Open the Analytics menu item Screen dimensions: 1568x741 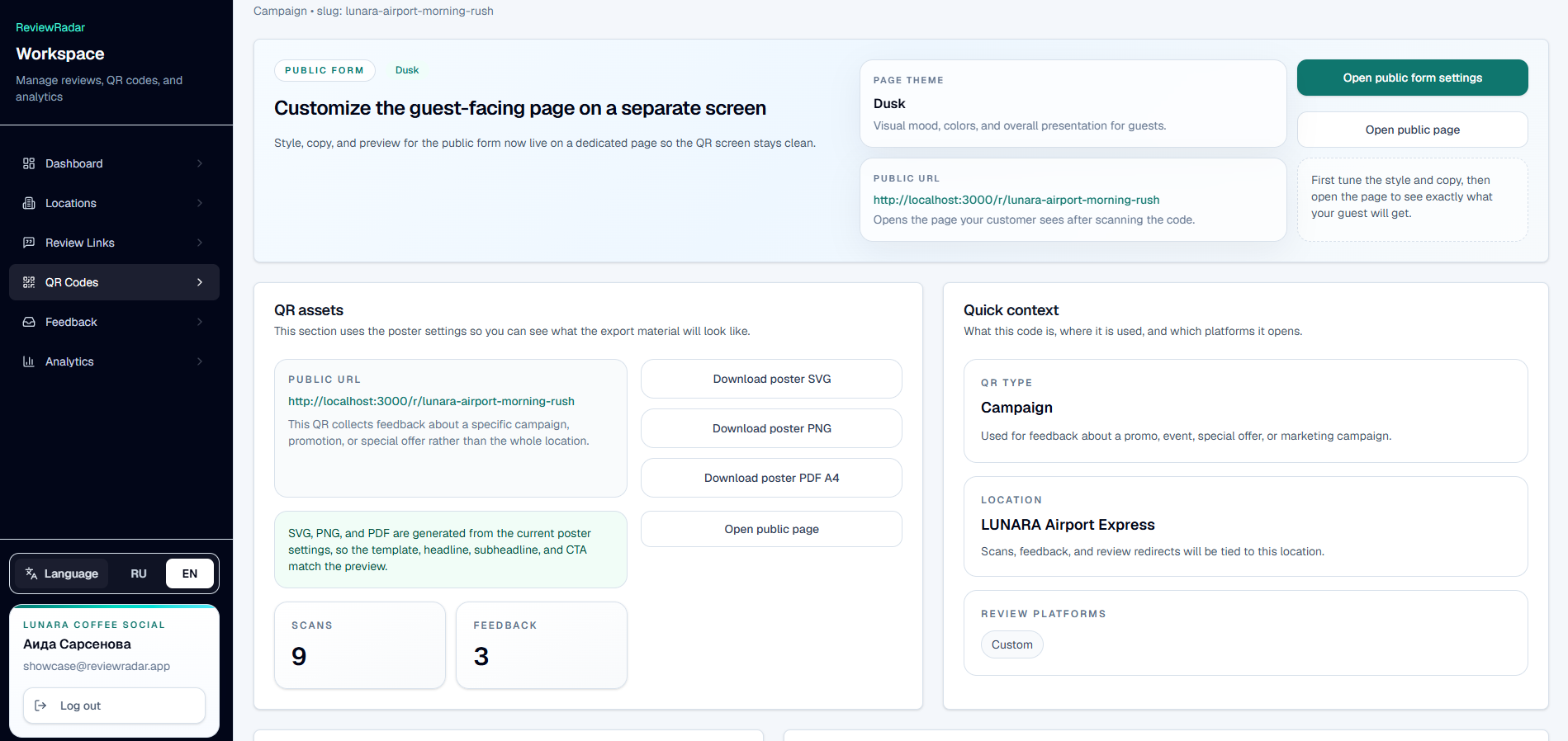tap(114, 361)
